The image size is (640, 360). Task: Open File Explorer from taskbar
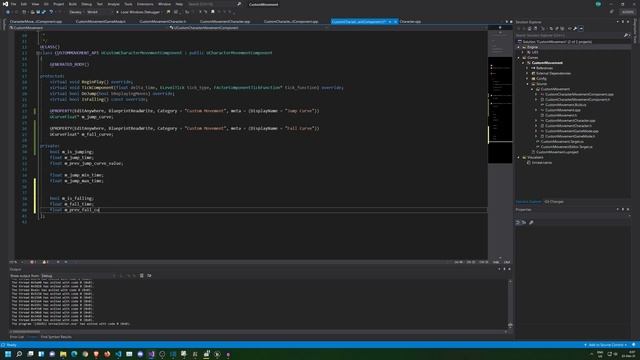63,354
